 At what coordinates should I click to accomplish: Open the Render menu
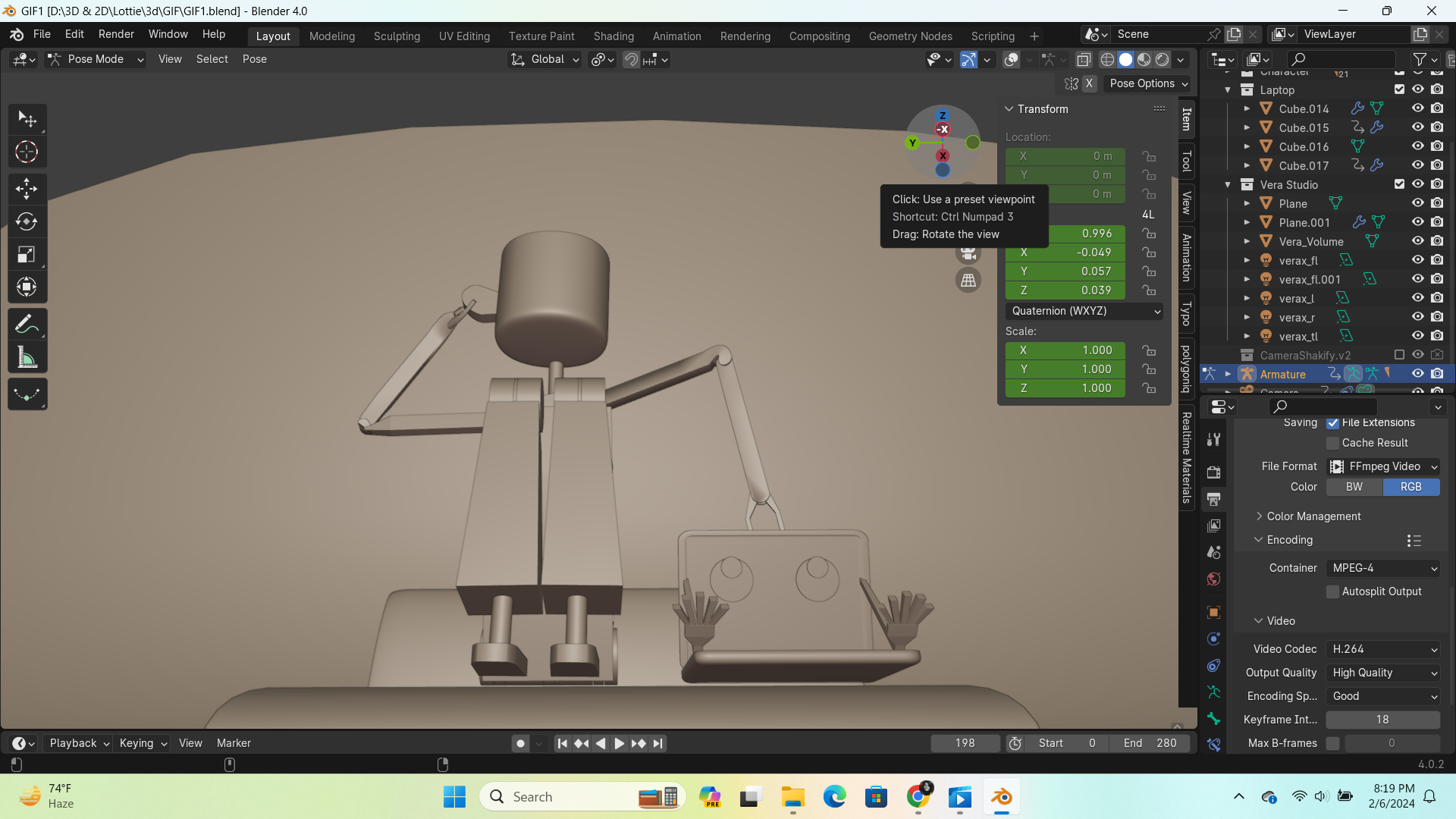click(x=116, y=34)
